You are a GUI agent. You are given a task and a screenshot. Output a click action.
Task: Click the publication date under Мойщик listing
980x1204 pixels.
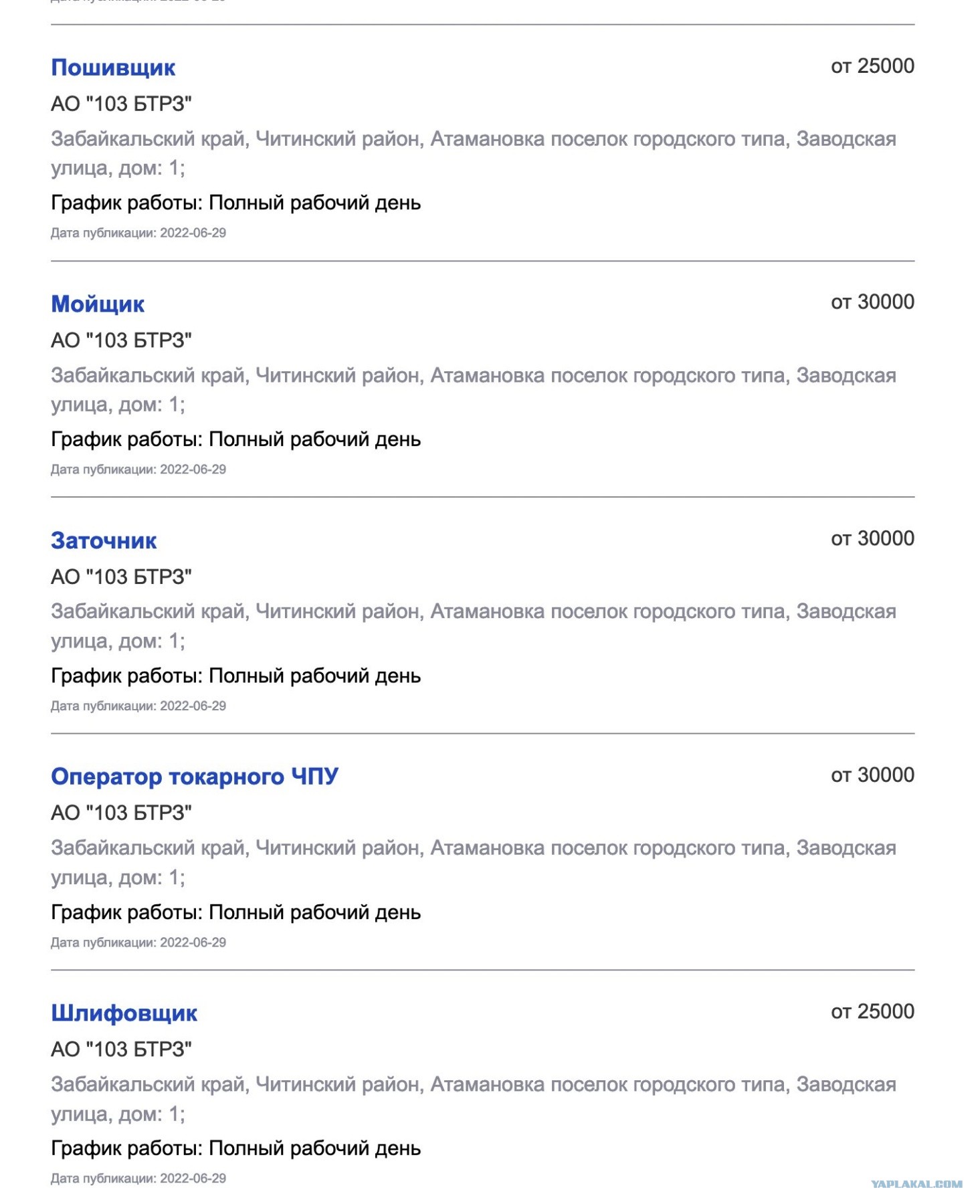[138, 470]
